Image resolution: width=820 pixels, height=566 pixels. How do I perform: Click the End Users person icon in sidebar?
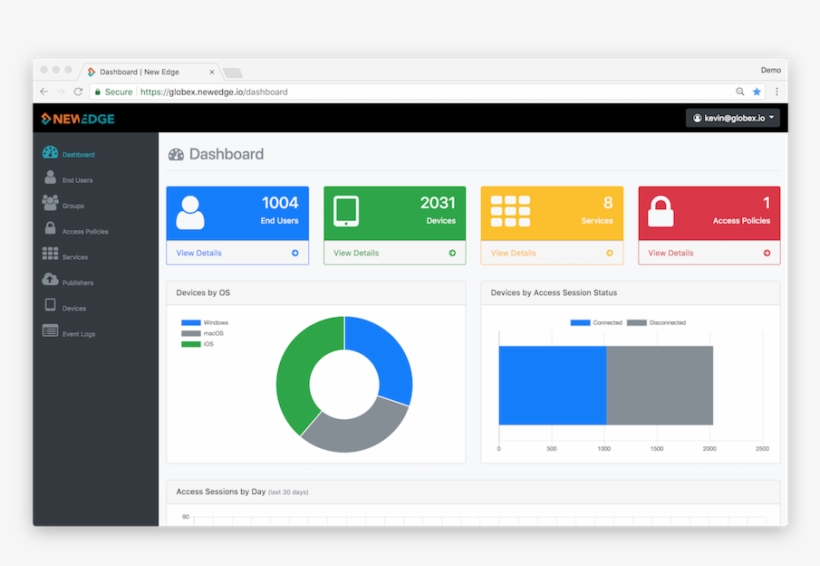pyautogui.click(x=50, y=178)
